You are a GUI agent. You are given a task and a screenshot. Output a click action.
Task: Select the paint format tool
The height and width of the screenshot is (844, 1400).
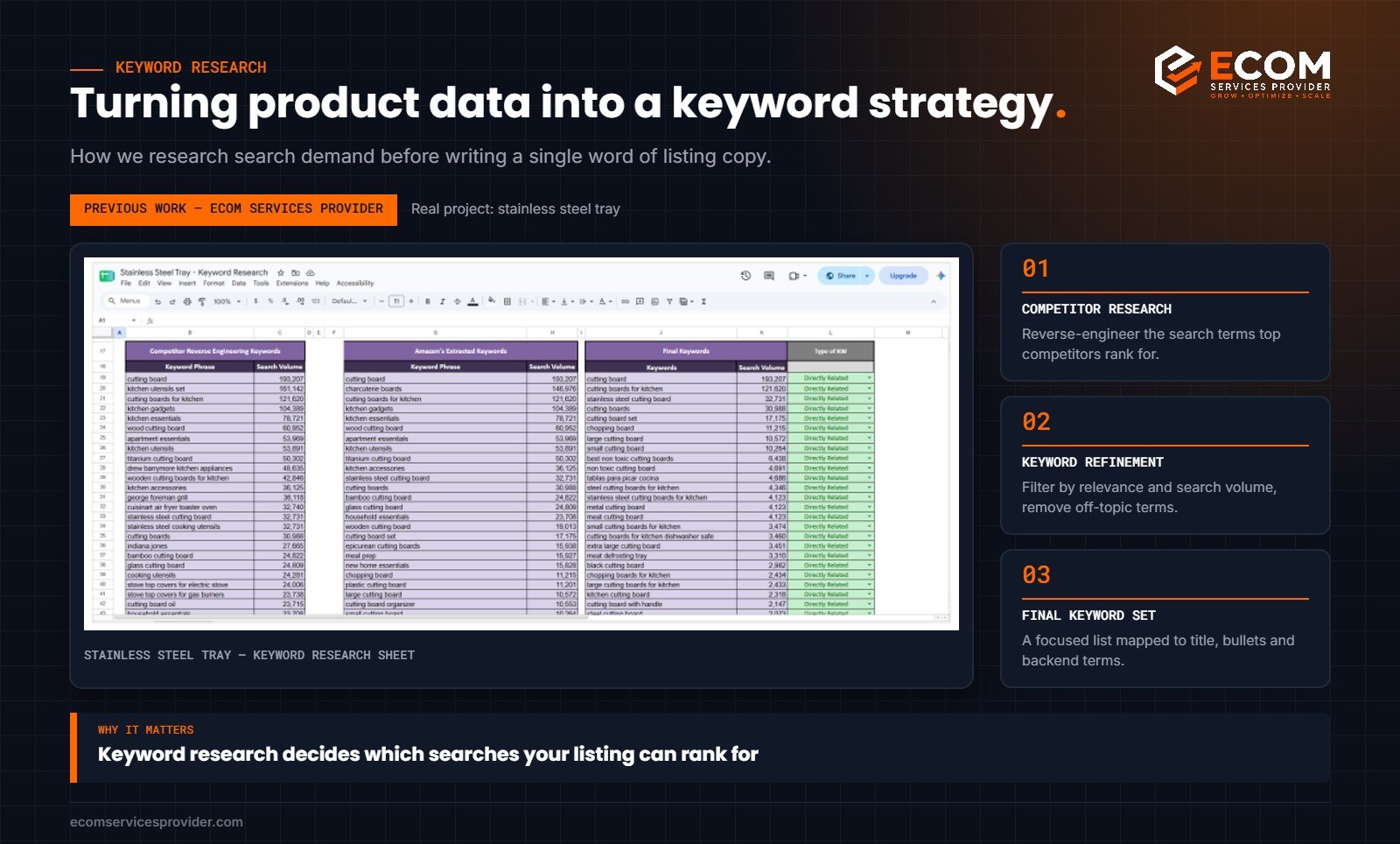pyautogui.click(x=202, y=301)
